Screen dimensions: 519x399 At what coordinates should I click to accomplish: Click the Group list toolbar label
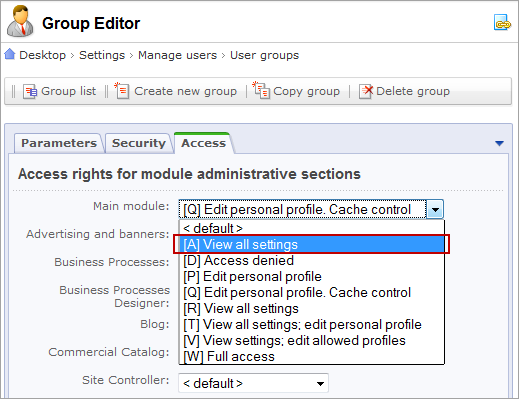68,91
